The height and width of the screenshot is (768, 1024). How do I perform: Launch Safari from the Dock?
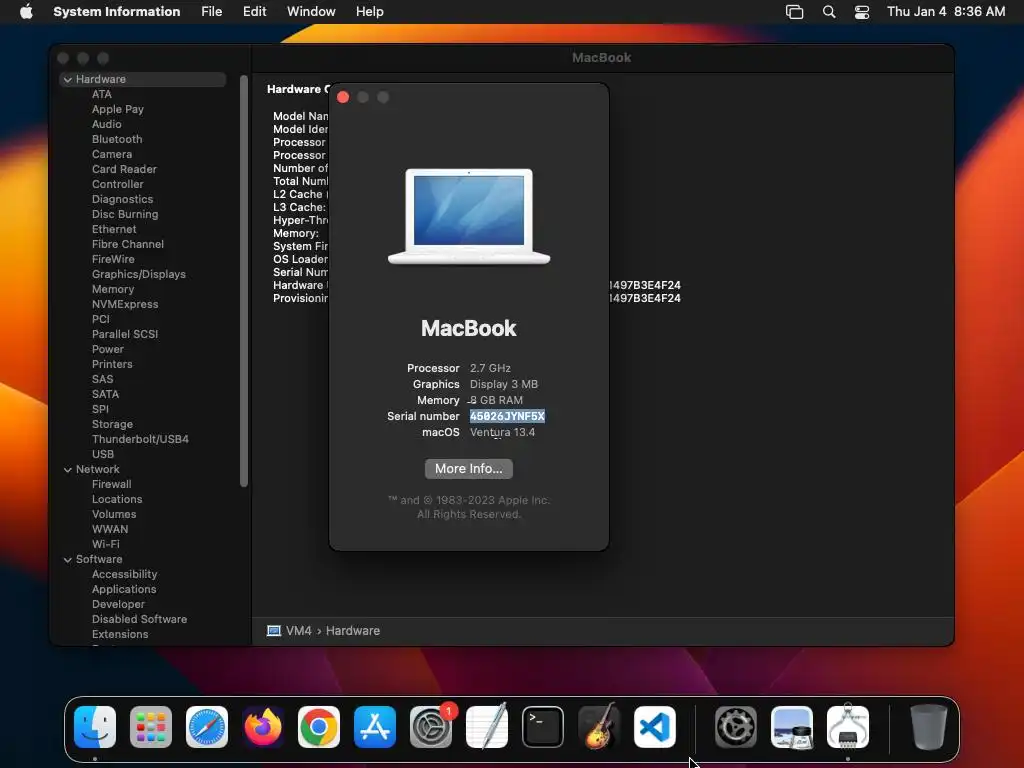coord(207,727)
